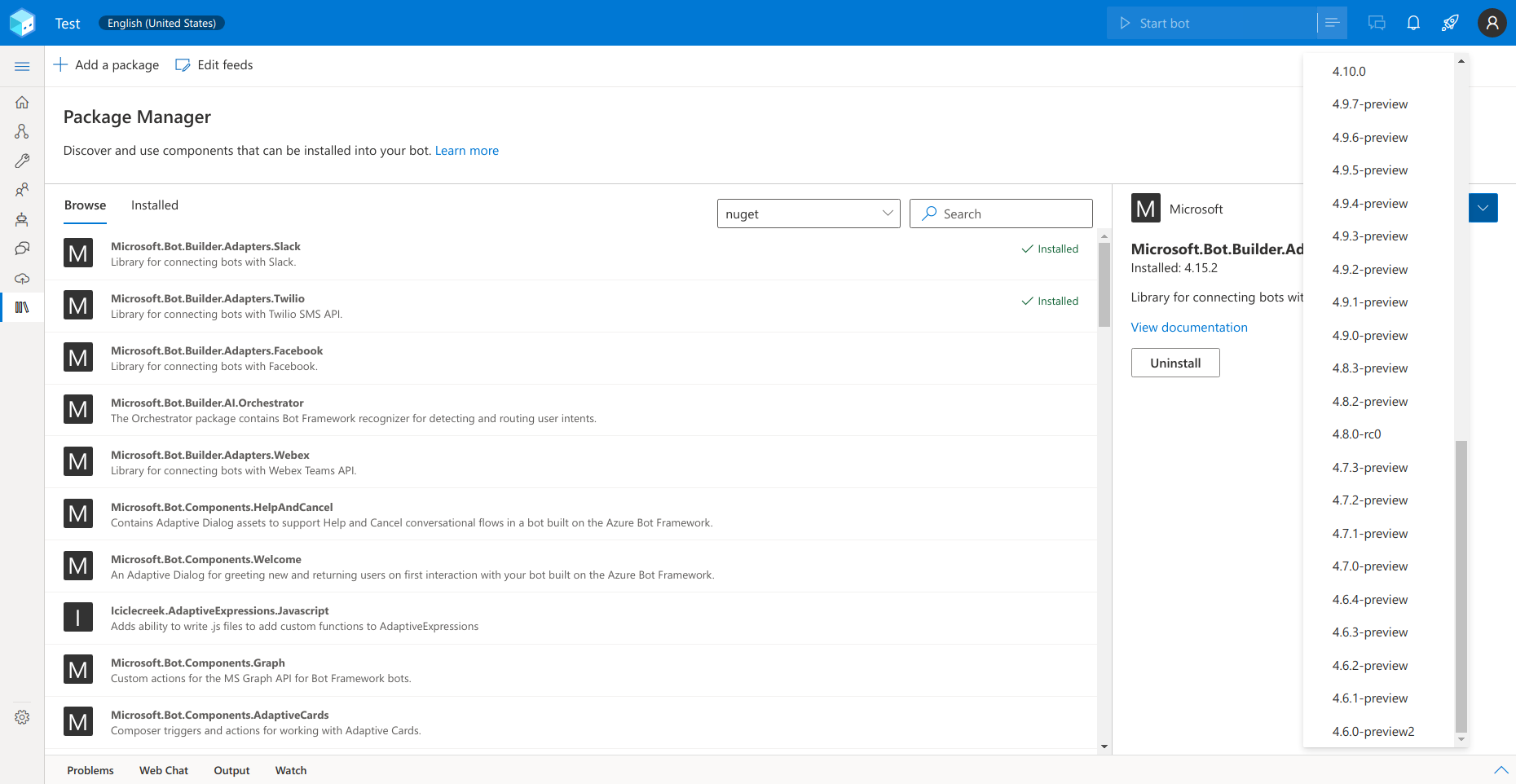Click the rocket get started icon
The width and height of the screenshot is (1516, 784).
1450,23
